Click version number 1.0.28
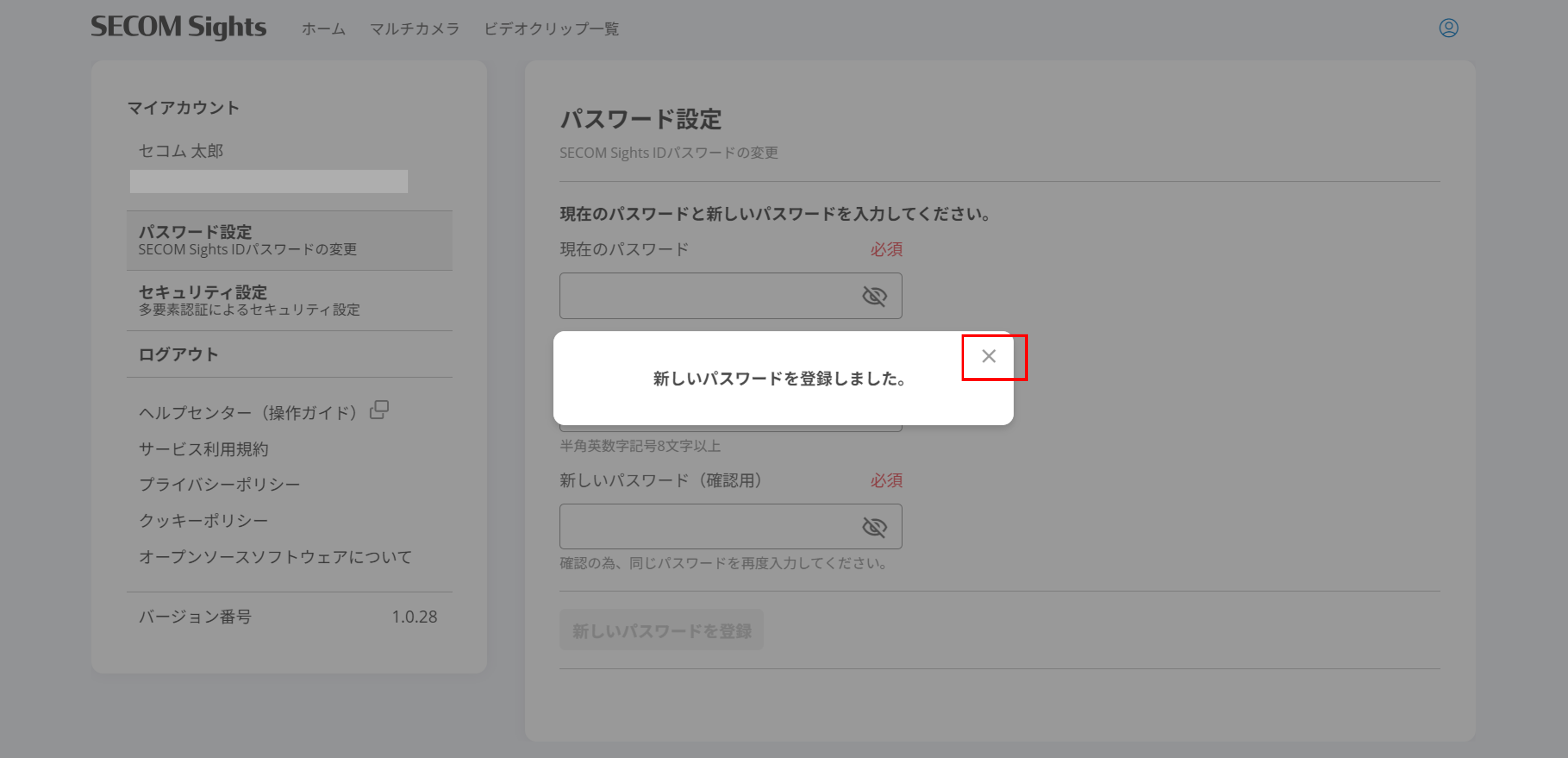This screenshot has height=758, width=1568. 414,617
